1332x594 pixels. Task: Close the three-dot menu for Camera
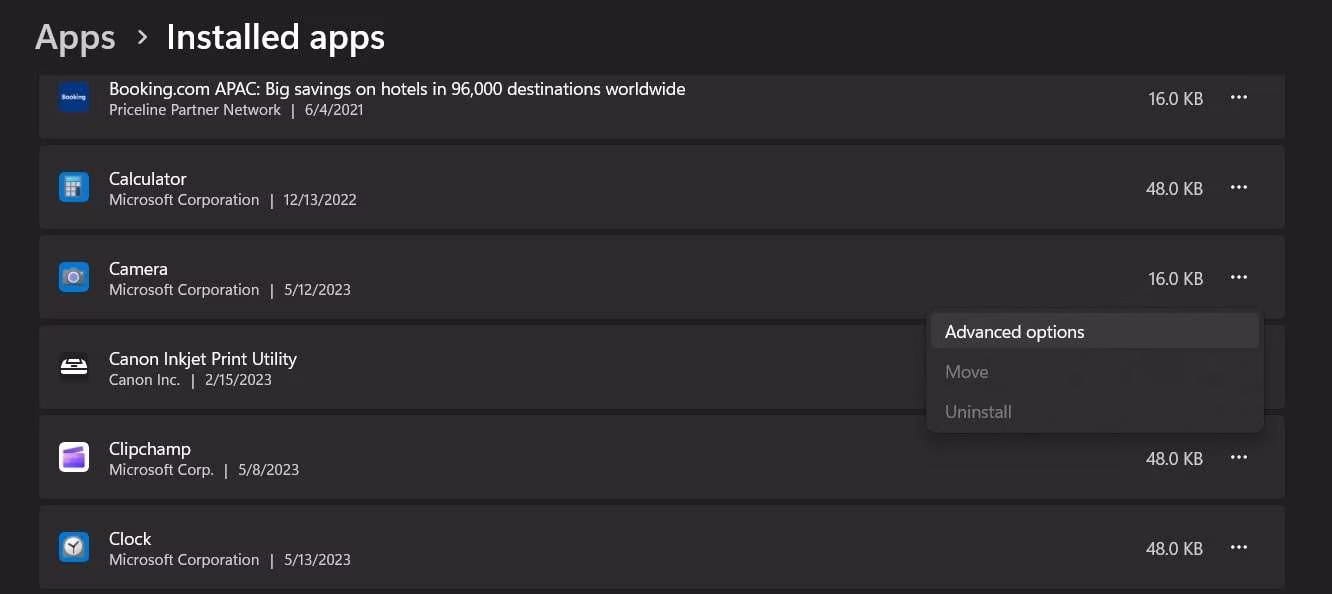click(1239, 278)
